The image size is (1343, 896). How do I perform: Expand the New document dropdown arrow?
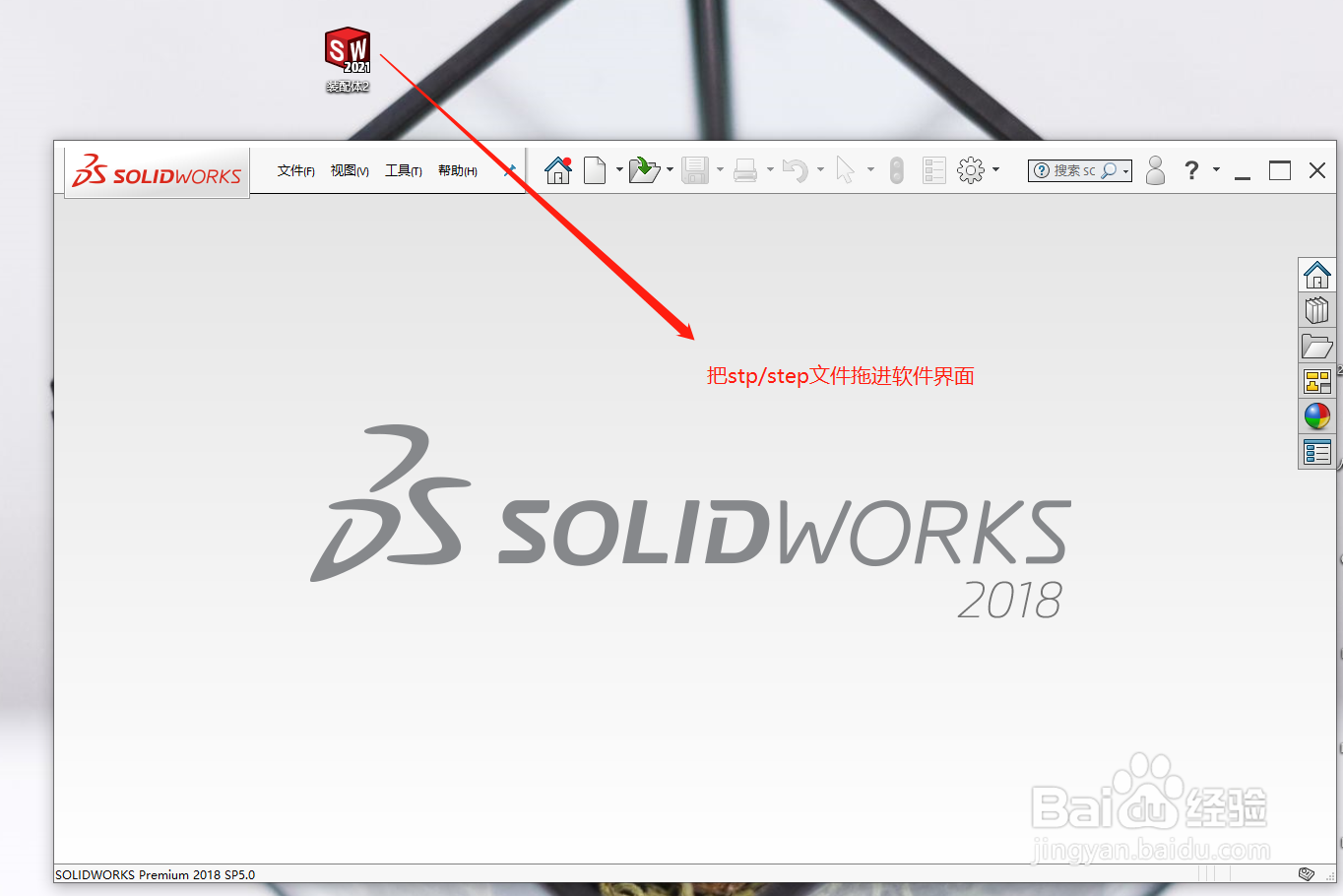[x=619, y=170]
